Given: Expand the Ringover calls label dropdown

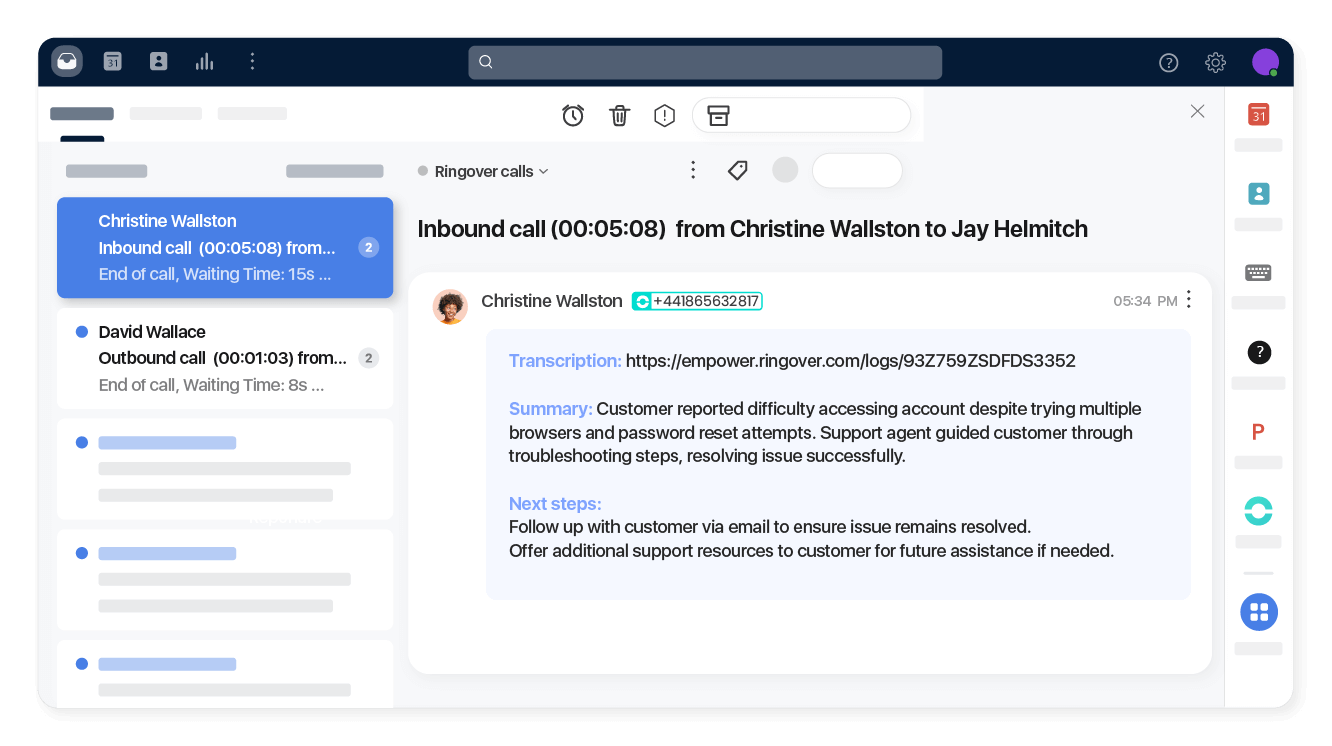Looking at the screenshot, I should coord(543,171).
